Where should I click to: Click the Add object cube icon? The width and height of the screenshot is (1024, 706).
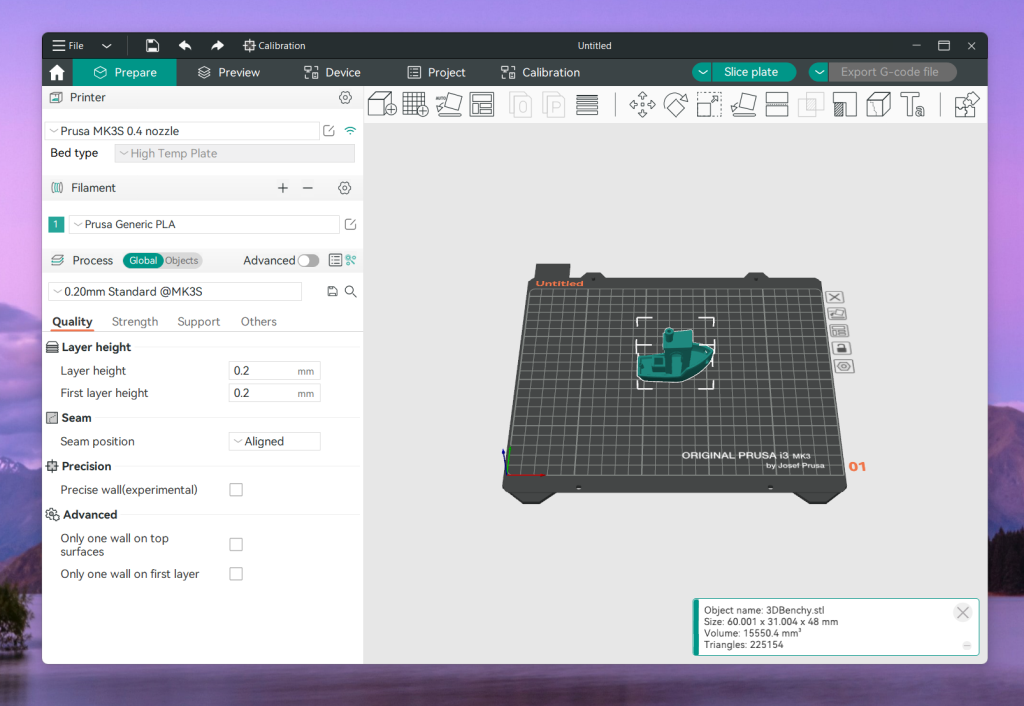tap(381, 104)
